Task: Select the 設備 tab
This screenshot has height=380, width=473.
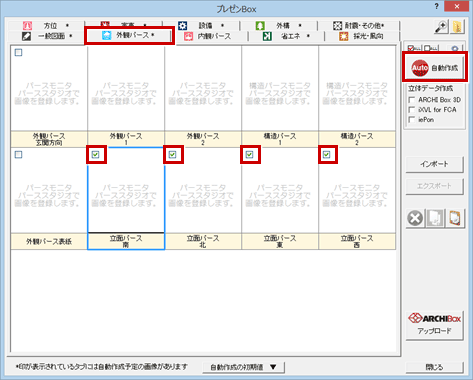Action: click(202, 25)
